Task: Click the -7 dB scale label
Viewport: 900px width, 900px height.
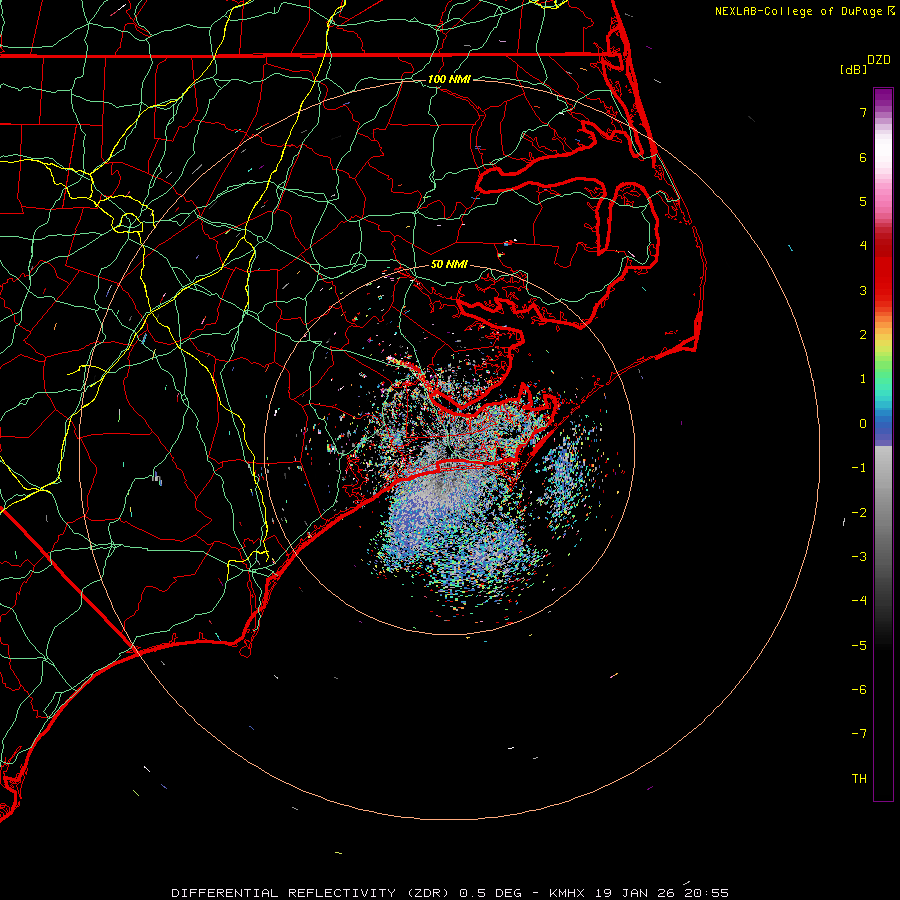Action: coord(859,734)
